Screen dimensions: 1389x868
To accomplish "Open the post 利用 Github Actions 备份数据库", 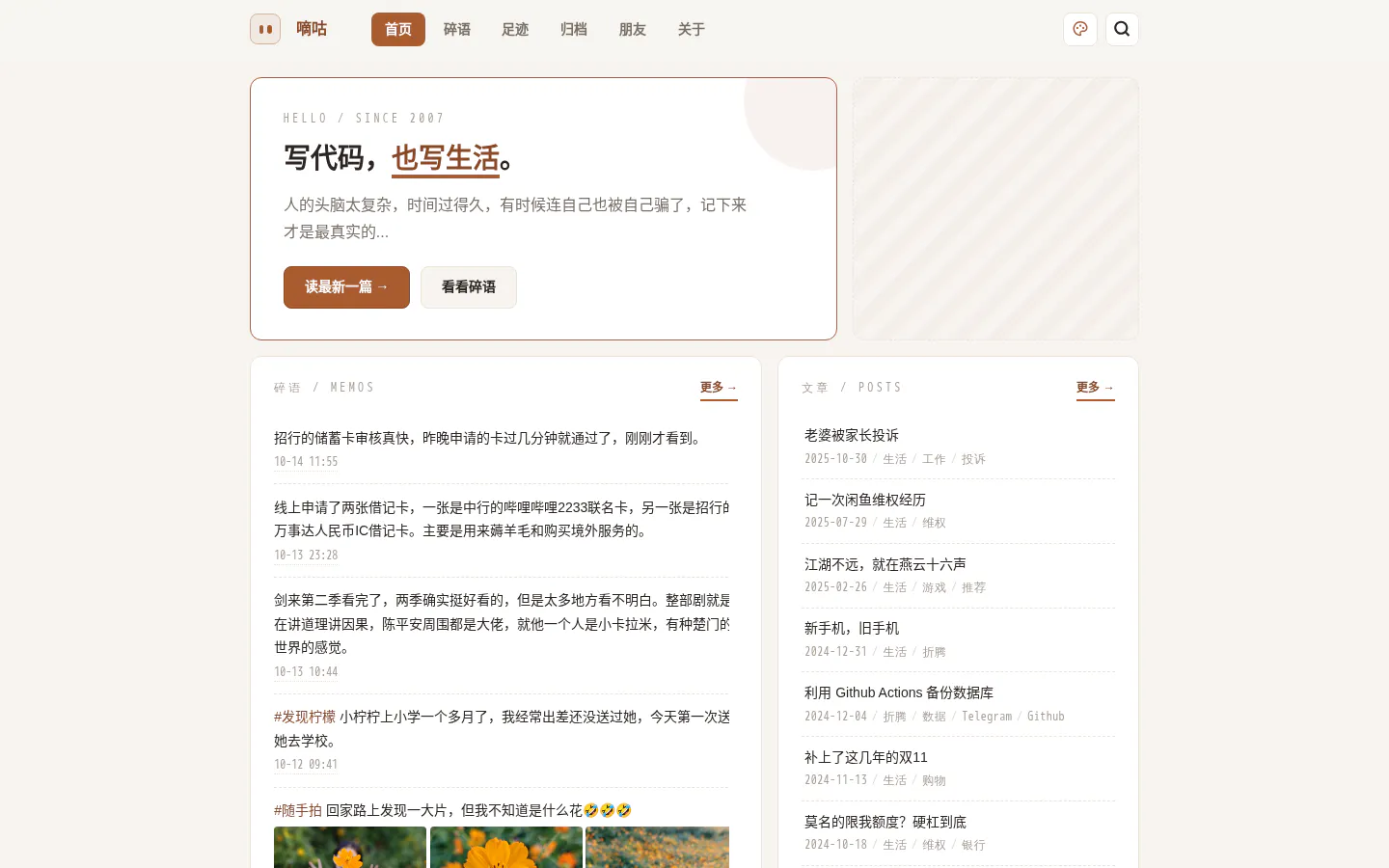I will coord(899,693).
